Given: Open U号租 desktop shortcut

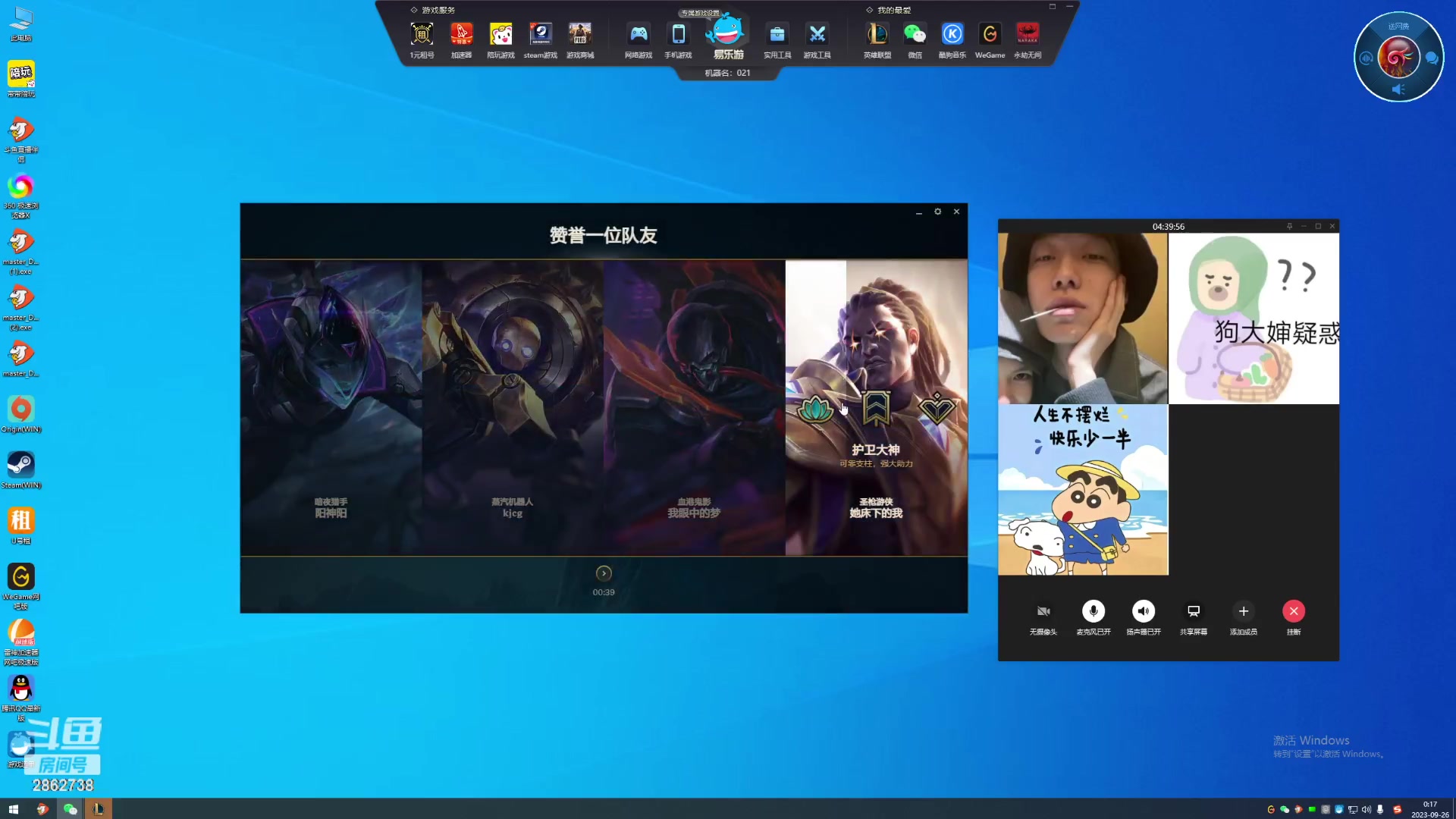Looking at the screenshot, I should (x=21, y=526).
